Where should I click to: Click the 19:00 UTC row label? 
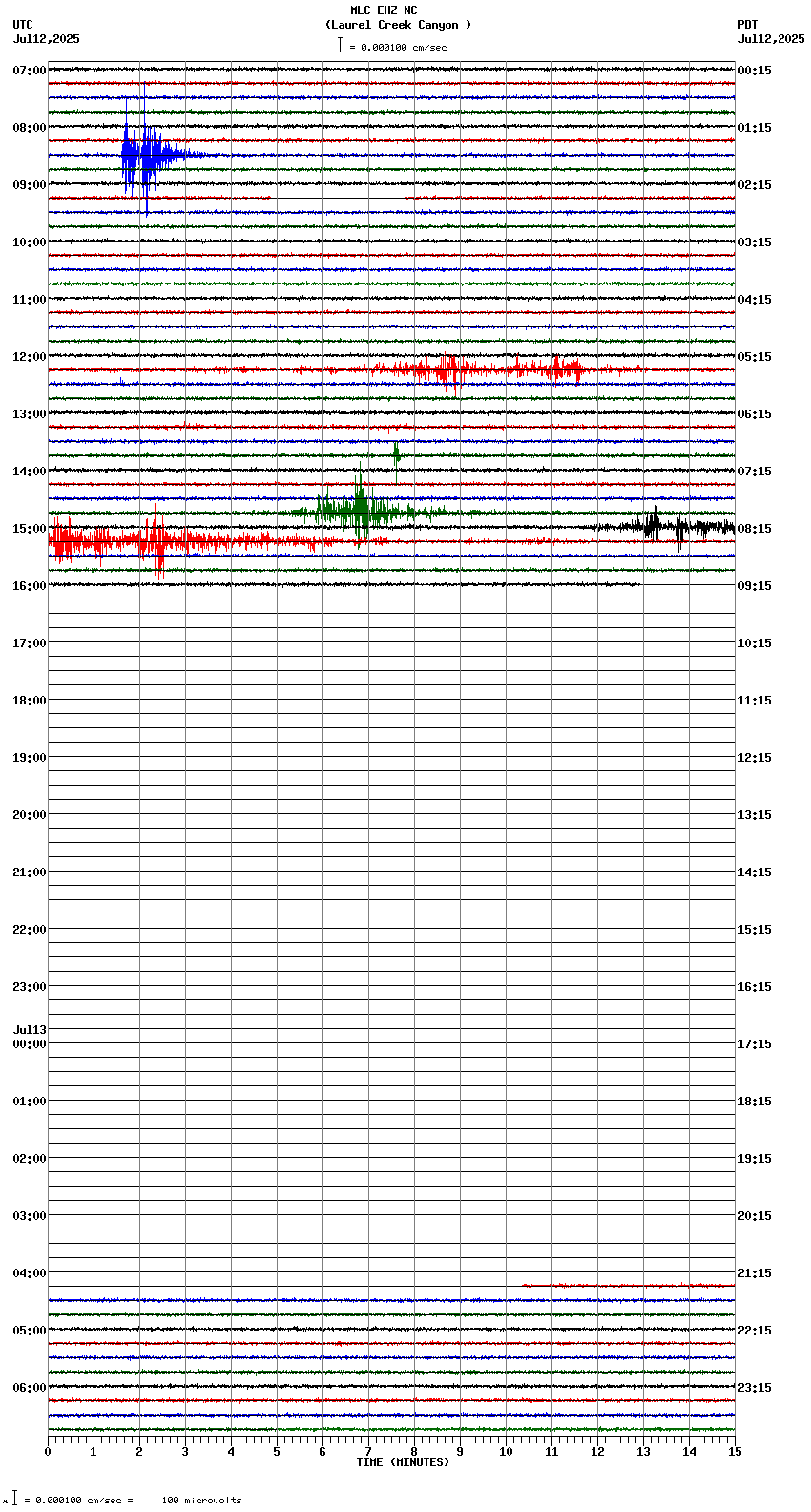(x=30, y=758)
